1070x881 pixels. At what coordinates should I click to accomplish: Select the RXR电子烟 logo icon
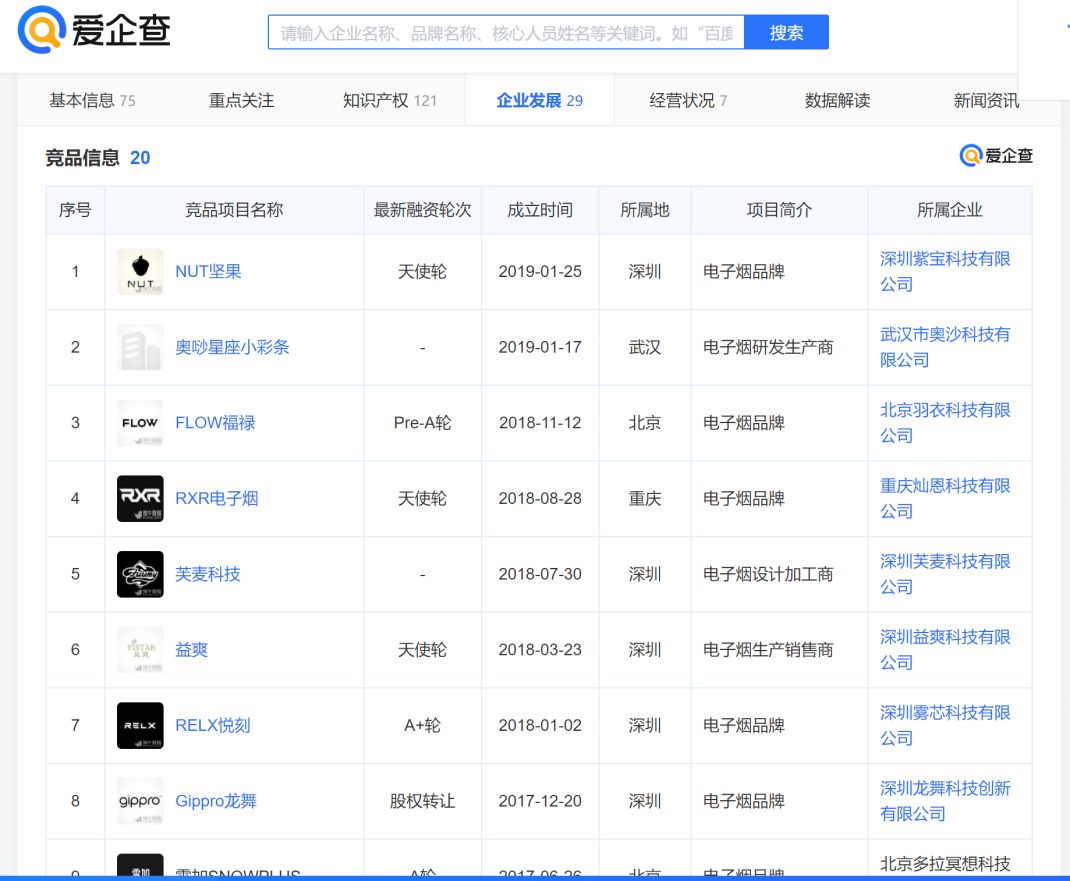[139, 498]
